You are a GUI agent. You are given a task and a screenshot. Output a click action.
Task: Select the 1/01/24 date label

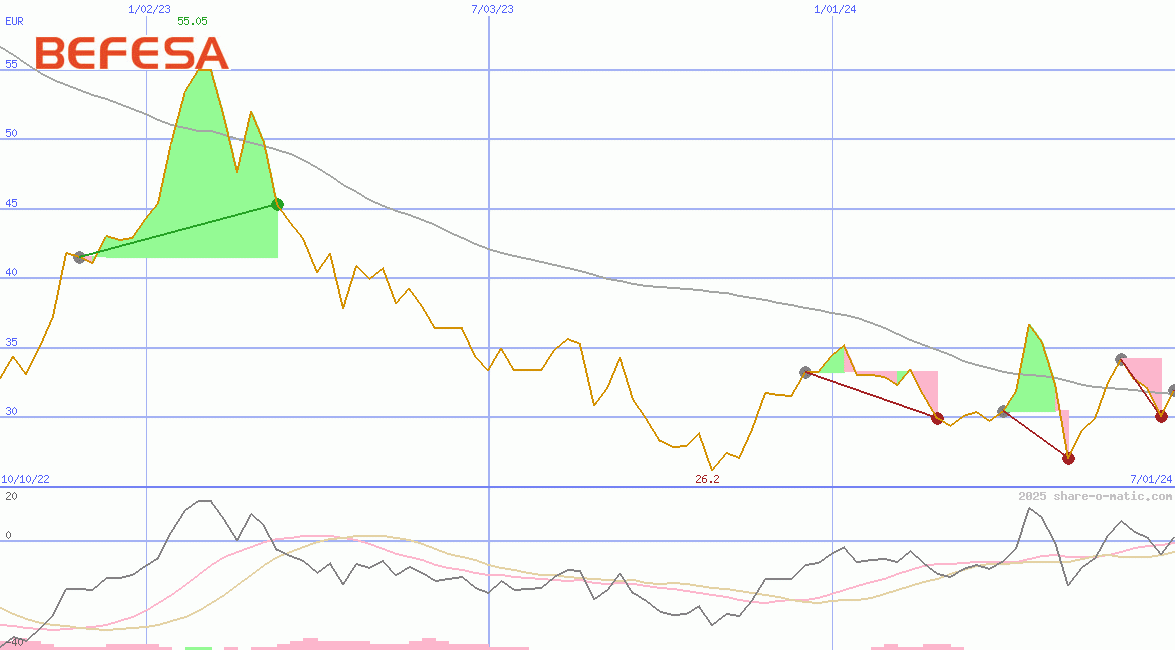point(835,9)
